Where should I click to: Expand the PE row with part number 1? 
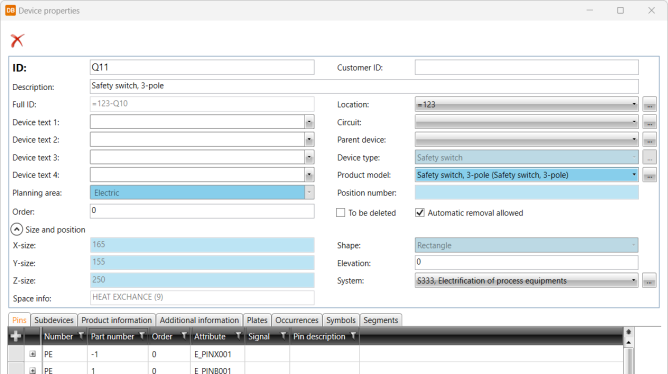click(32, 371)
